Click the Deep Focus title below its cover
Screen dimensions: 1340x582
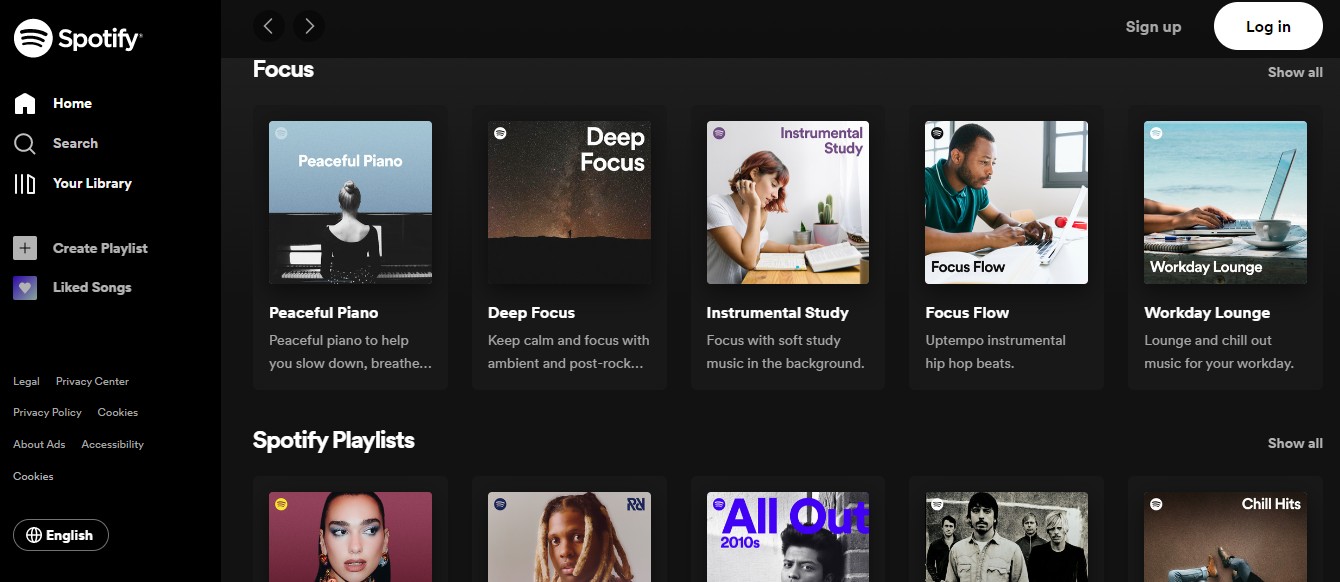pyautogui.click(x=531, y=313)
